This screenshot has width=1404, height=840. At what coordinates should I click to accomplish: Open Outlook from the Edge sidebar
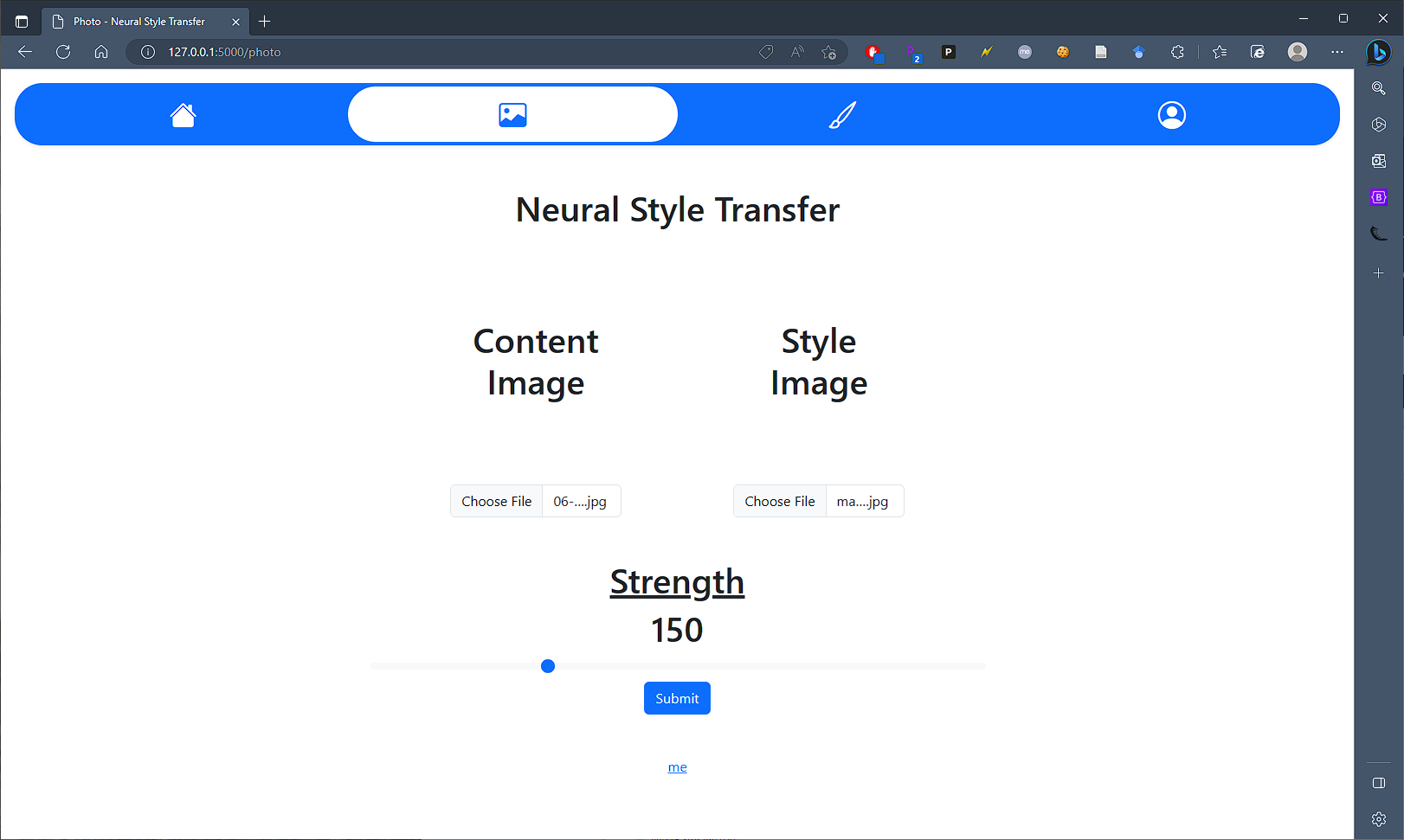tap(1378, 160)
